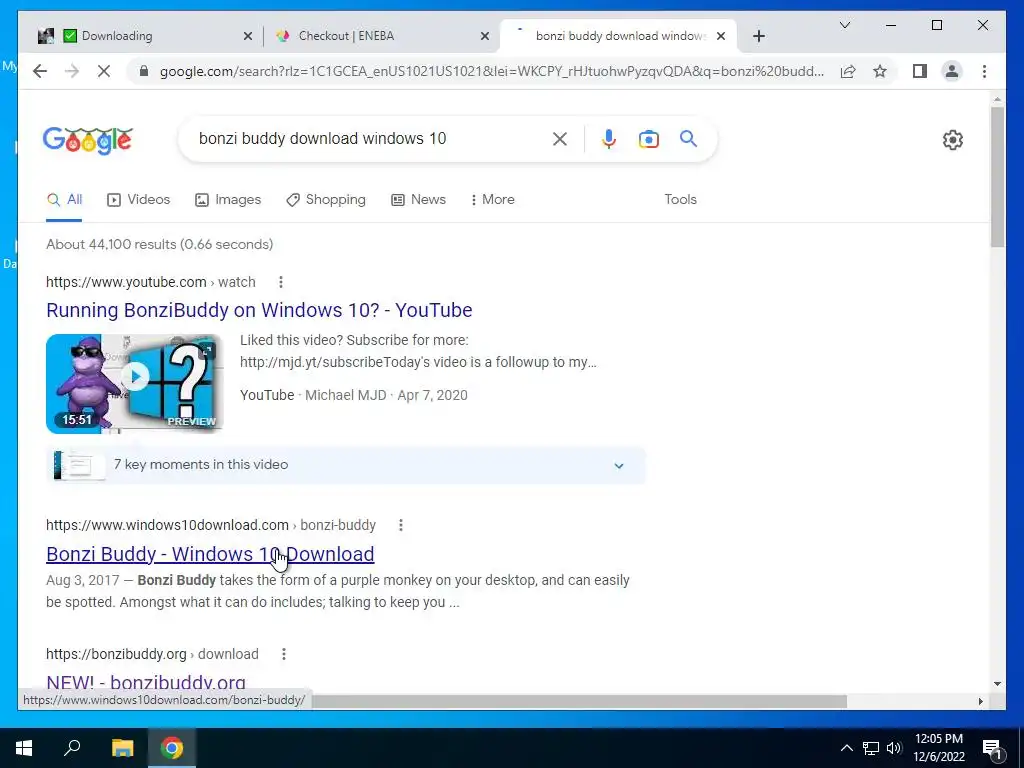
Task: Bookmark this page with the star icon
Action: tap(880, 71)
